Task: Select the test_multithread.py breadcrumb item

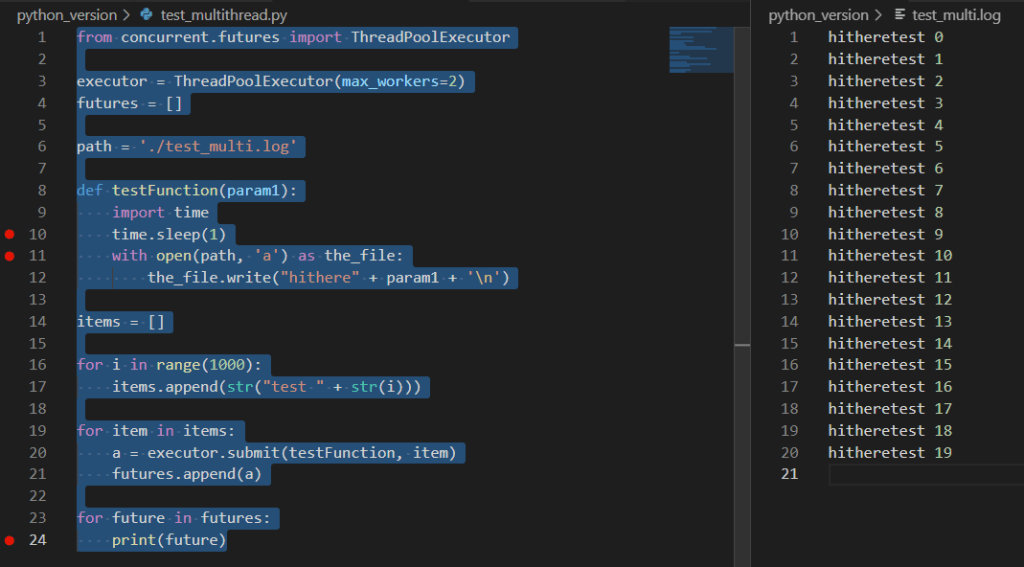Action: 227,15
